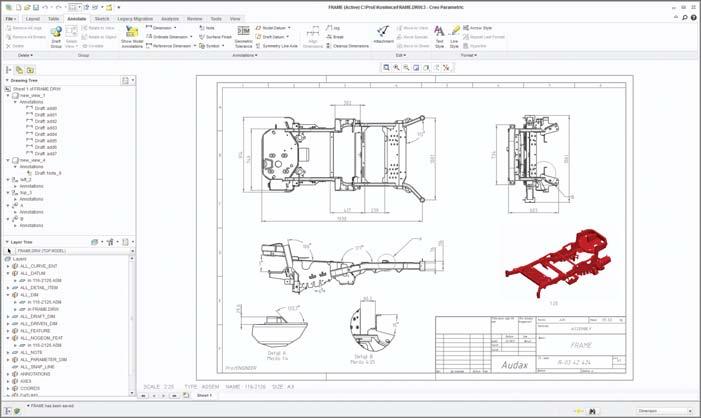Screen dimensions: 701x418
Task: Click the Undo icon
Action: coord(45,7)
